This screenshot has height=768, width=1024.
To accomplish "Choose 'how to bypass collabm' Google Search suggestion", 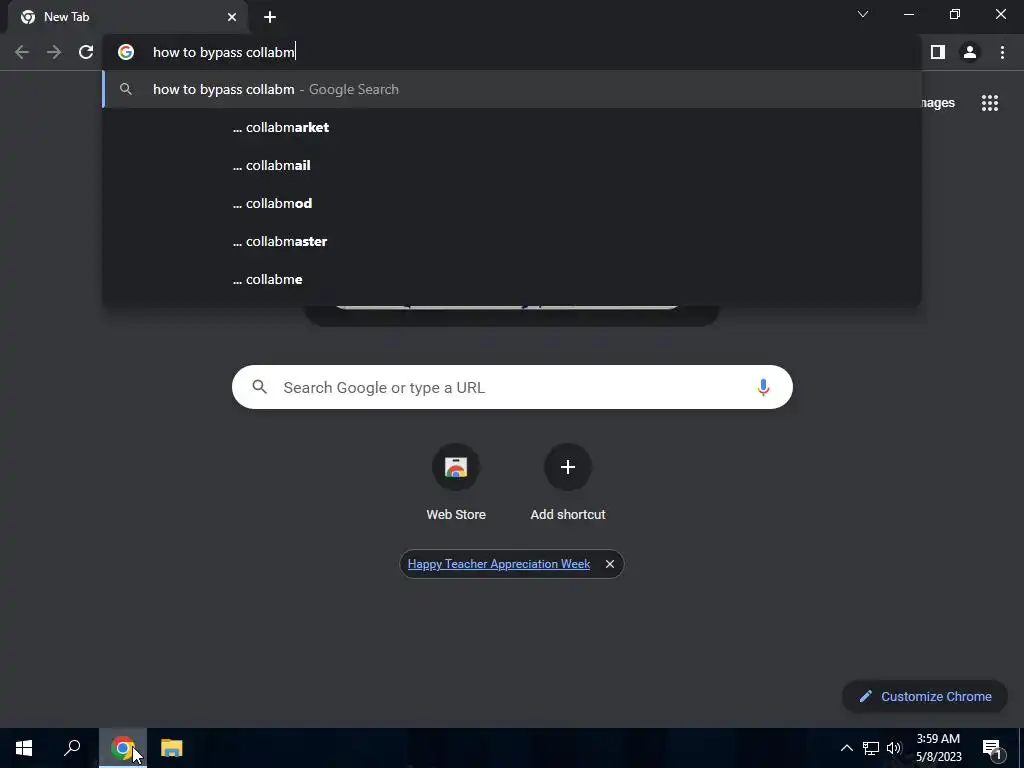I will click(x=512, y=89).
